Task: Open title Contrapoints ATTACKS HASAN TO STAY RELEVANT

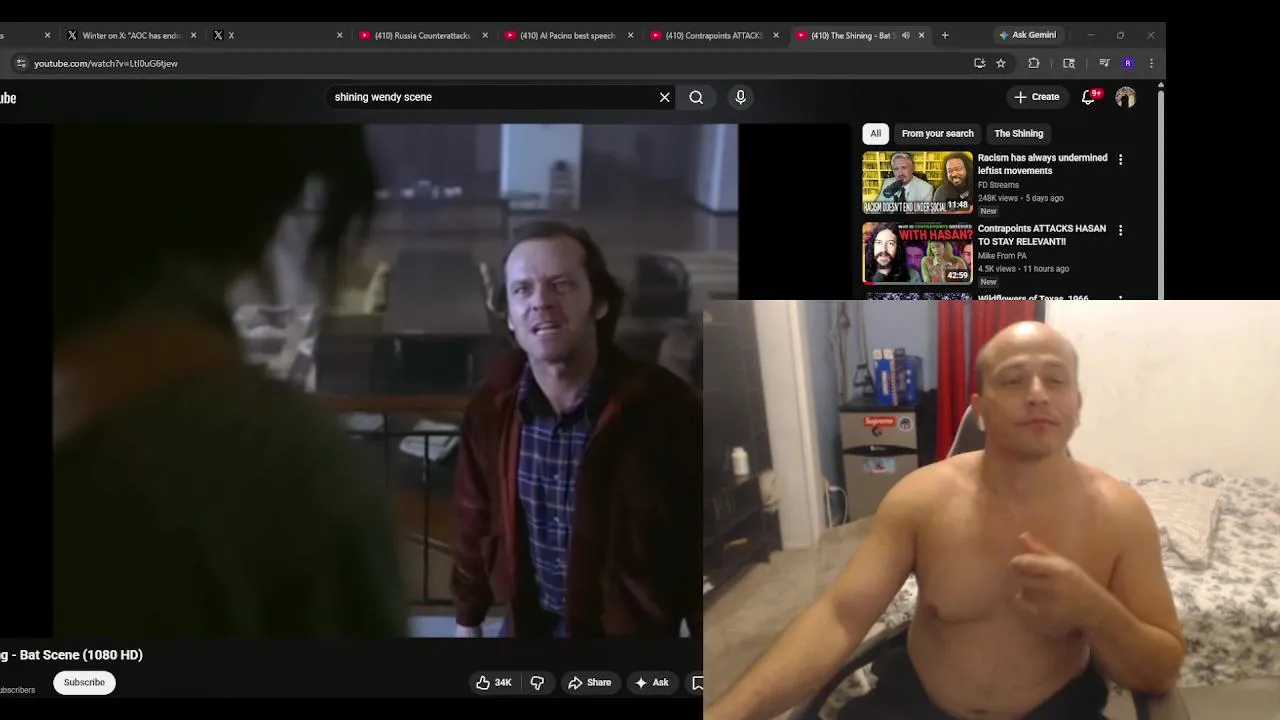Action: [x=1042, y=235]
